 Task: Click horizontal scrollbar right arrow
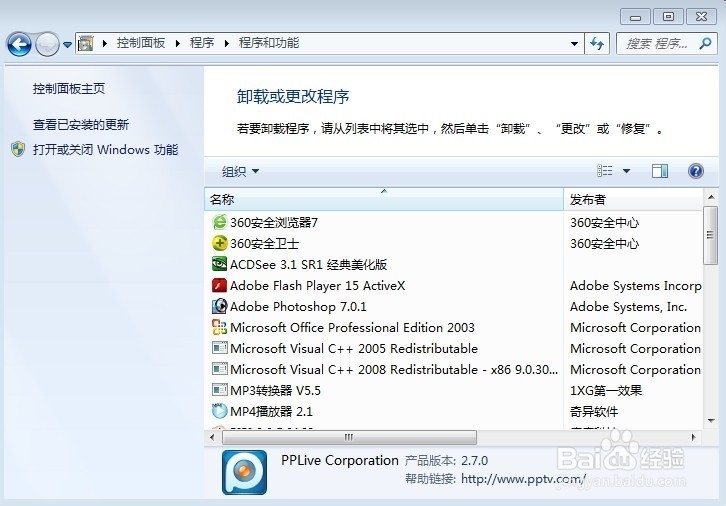(694, 437)
